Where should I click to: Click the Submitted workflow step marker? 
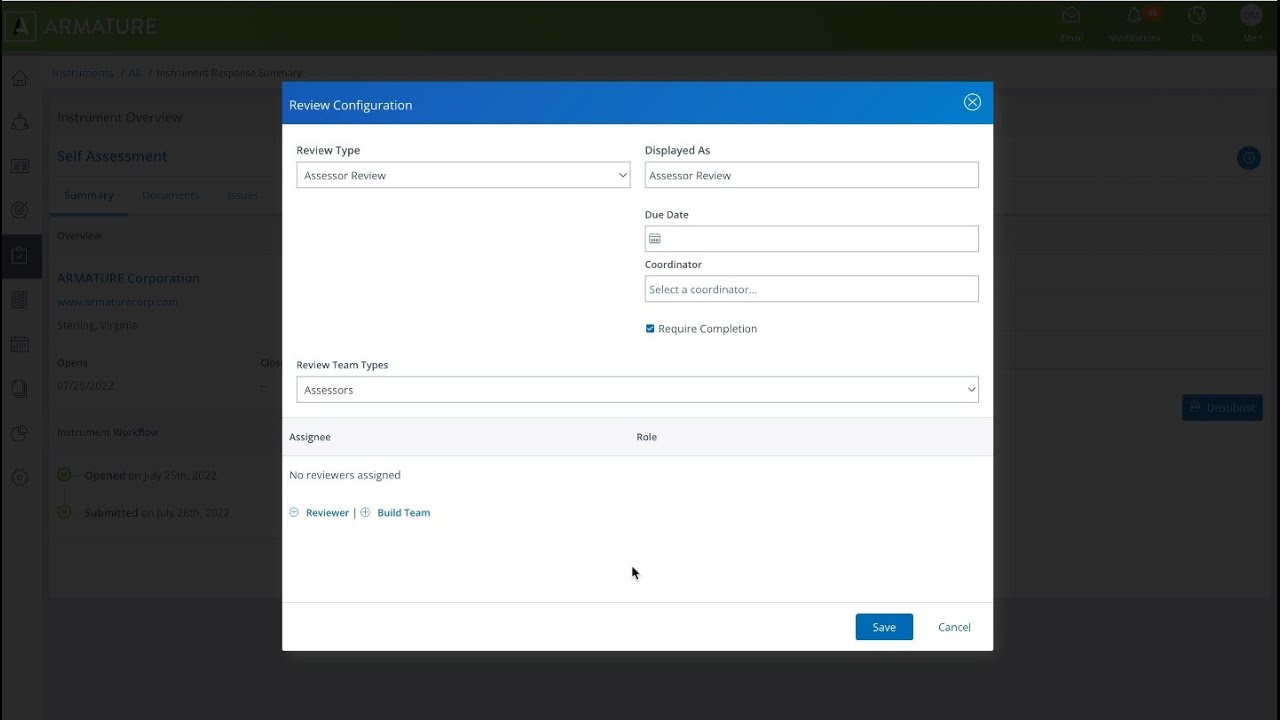point(64,512)
